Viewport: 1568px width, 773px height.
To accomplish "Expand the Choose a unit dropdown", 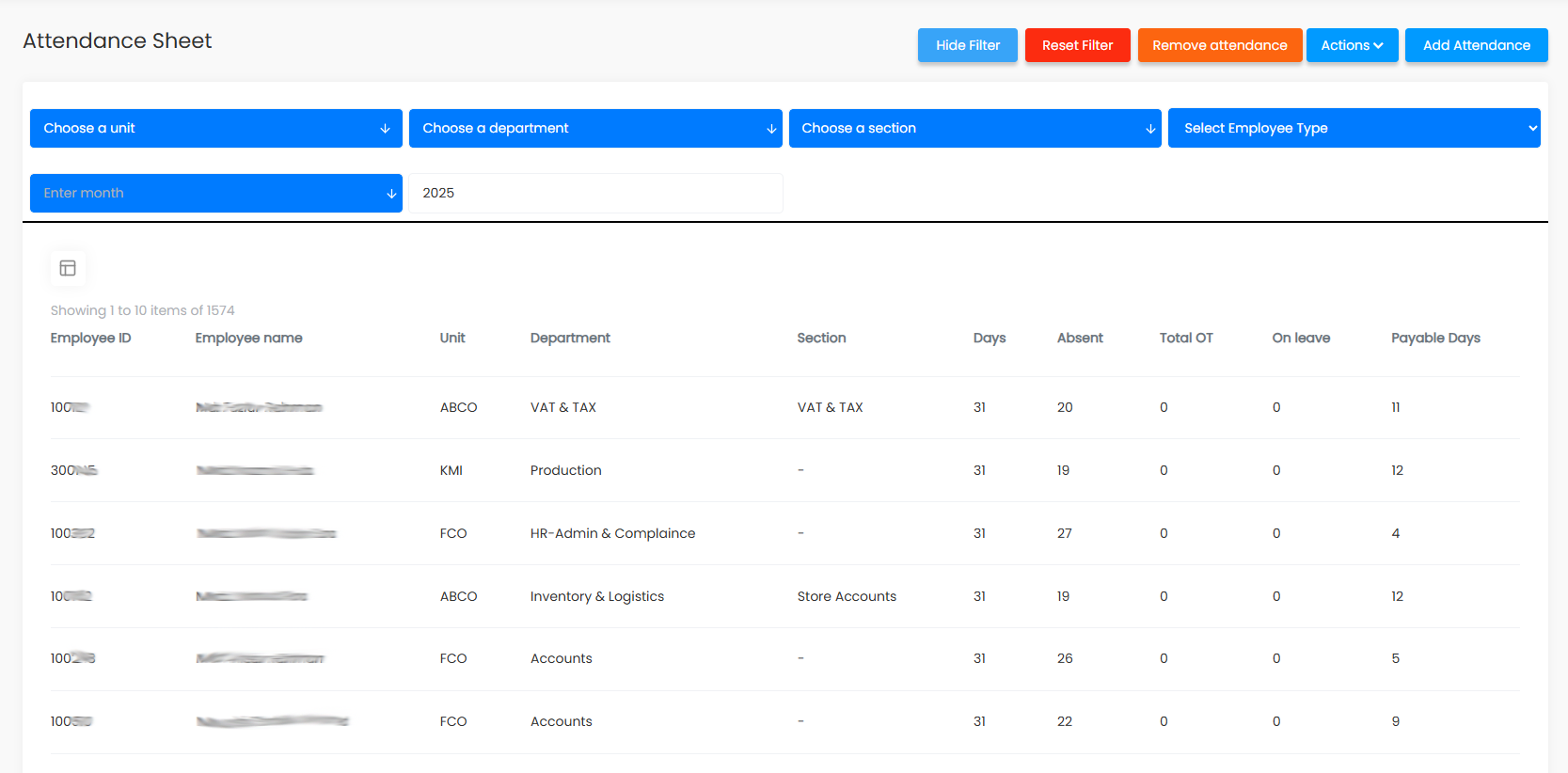I will coord(216,129).
